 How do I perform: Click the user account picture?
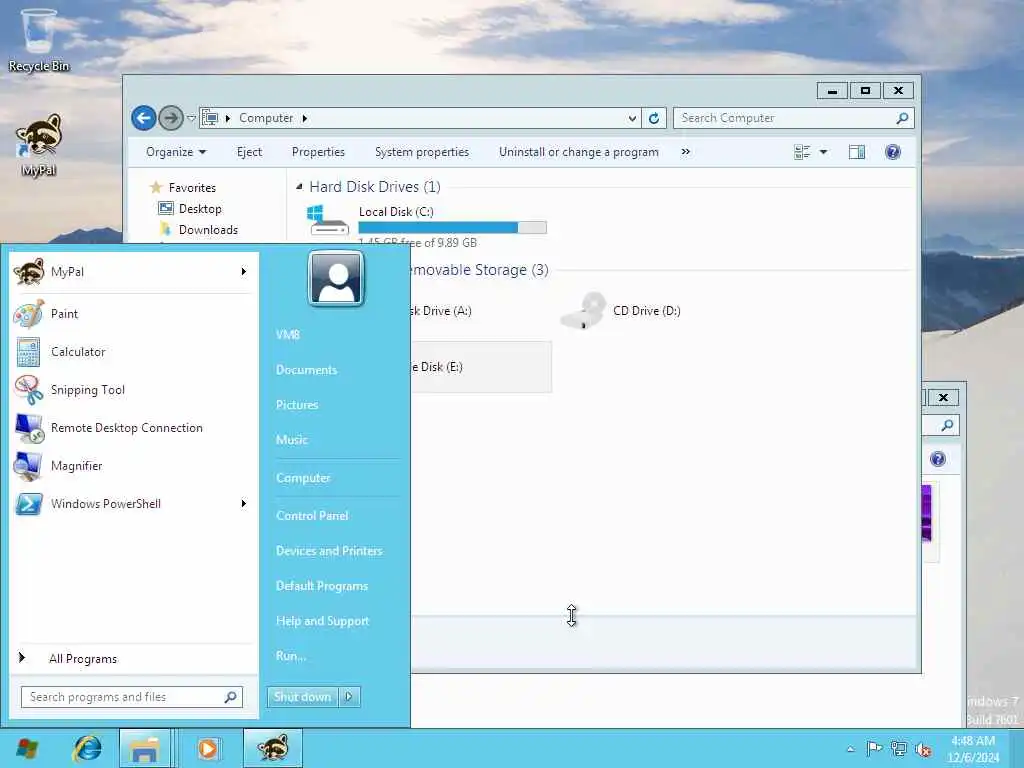(336, 279)
